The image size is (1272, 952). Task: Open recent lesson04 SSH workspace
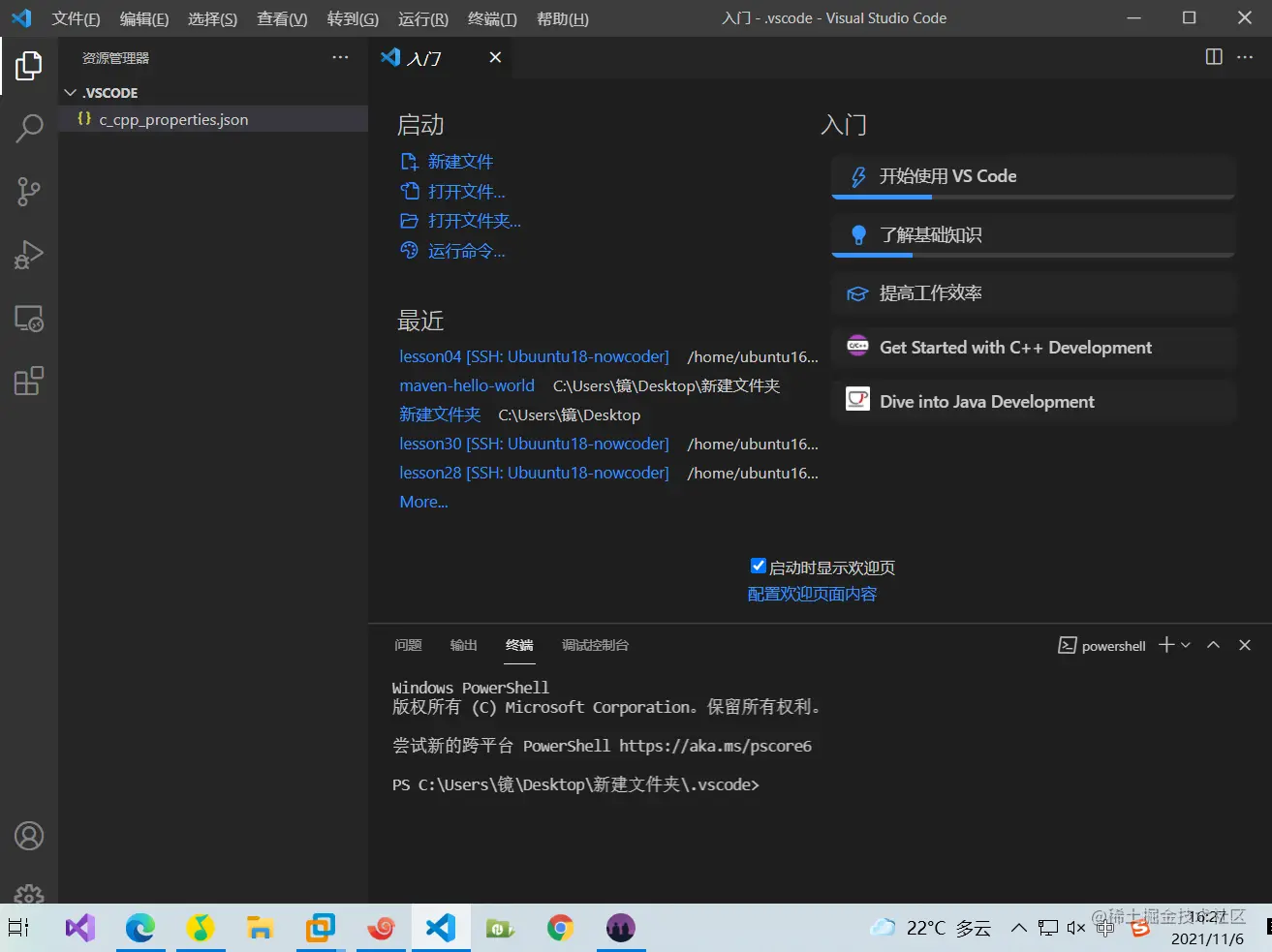534,356
